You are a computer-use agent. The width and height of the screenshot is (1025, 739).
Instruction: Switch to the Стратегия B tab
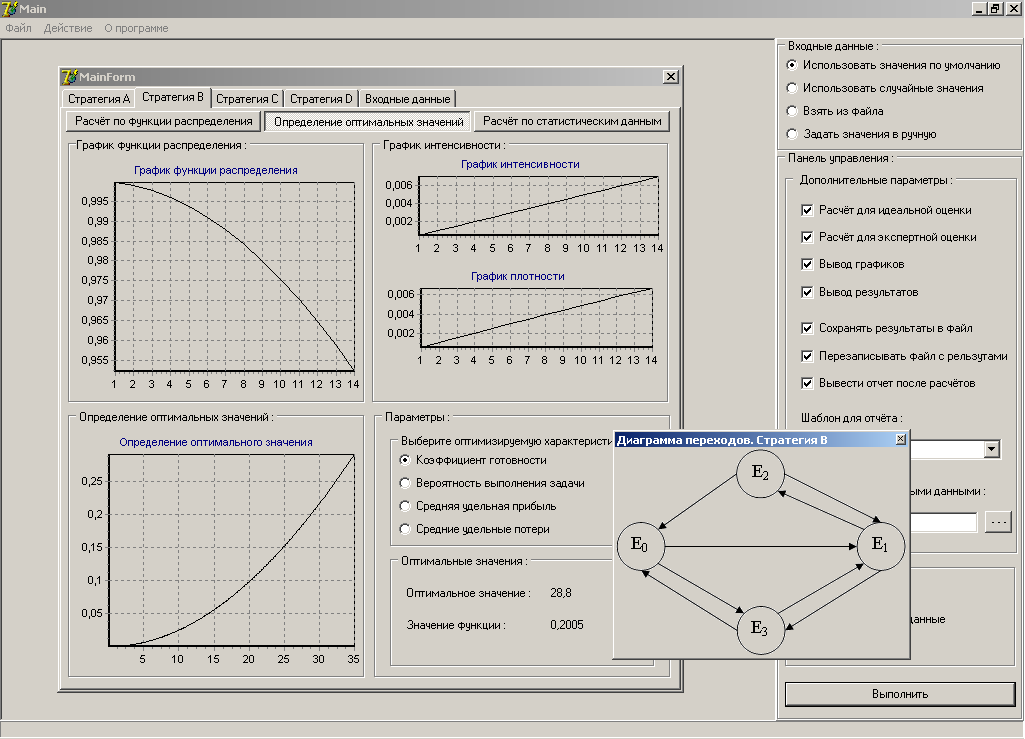pyautogui.click(x=173, y=97)
